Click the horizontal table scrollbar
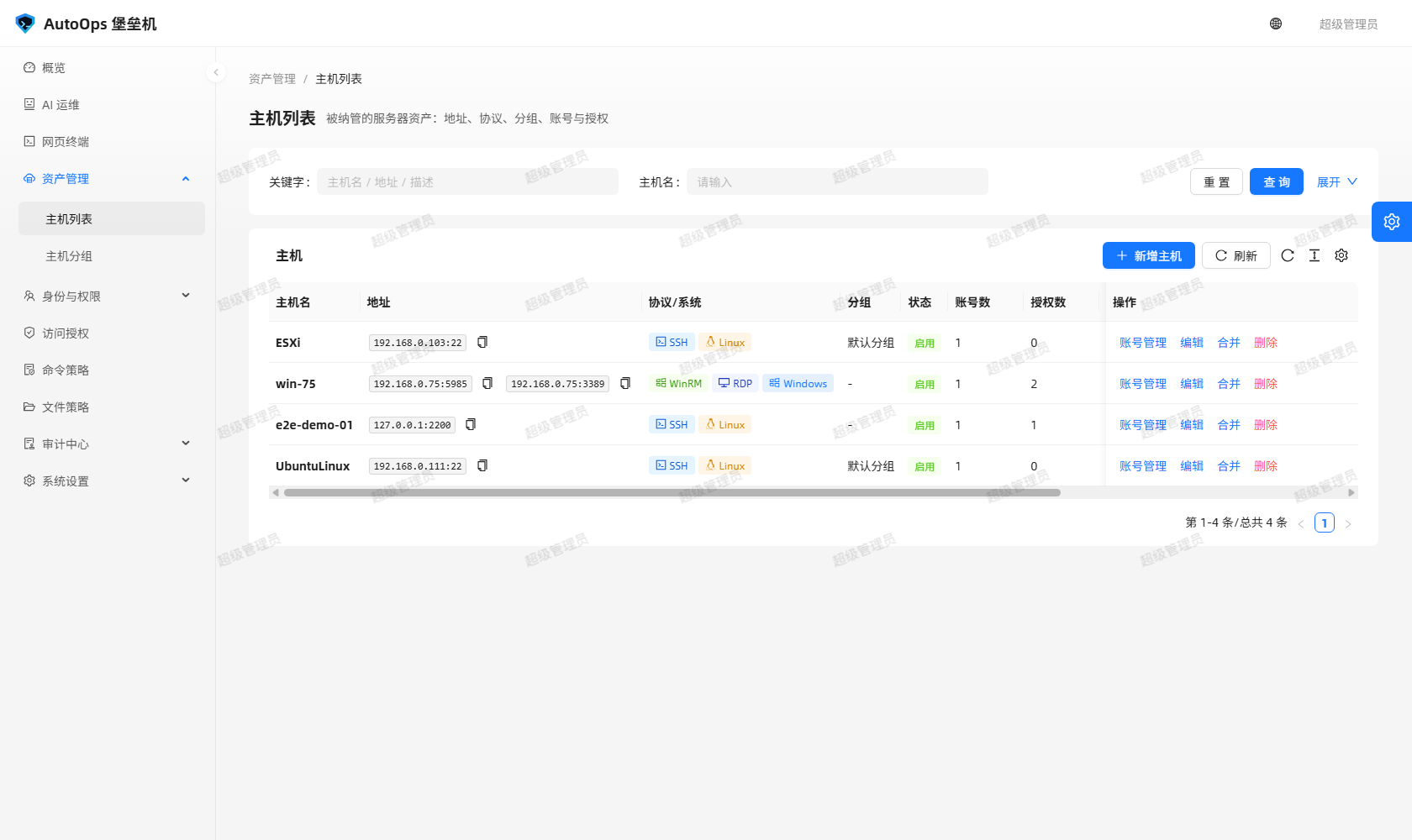Image resolution: width=1412 pixels, height=840 pixels. click(672, 492)
